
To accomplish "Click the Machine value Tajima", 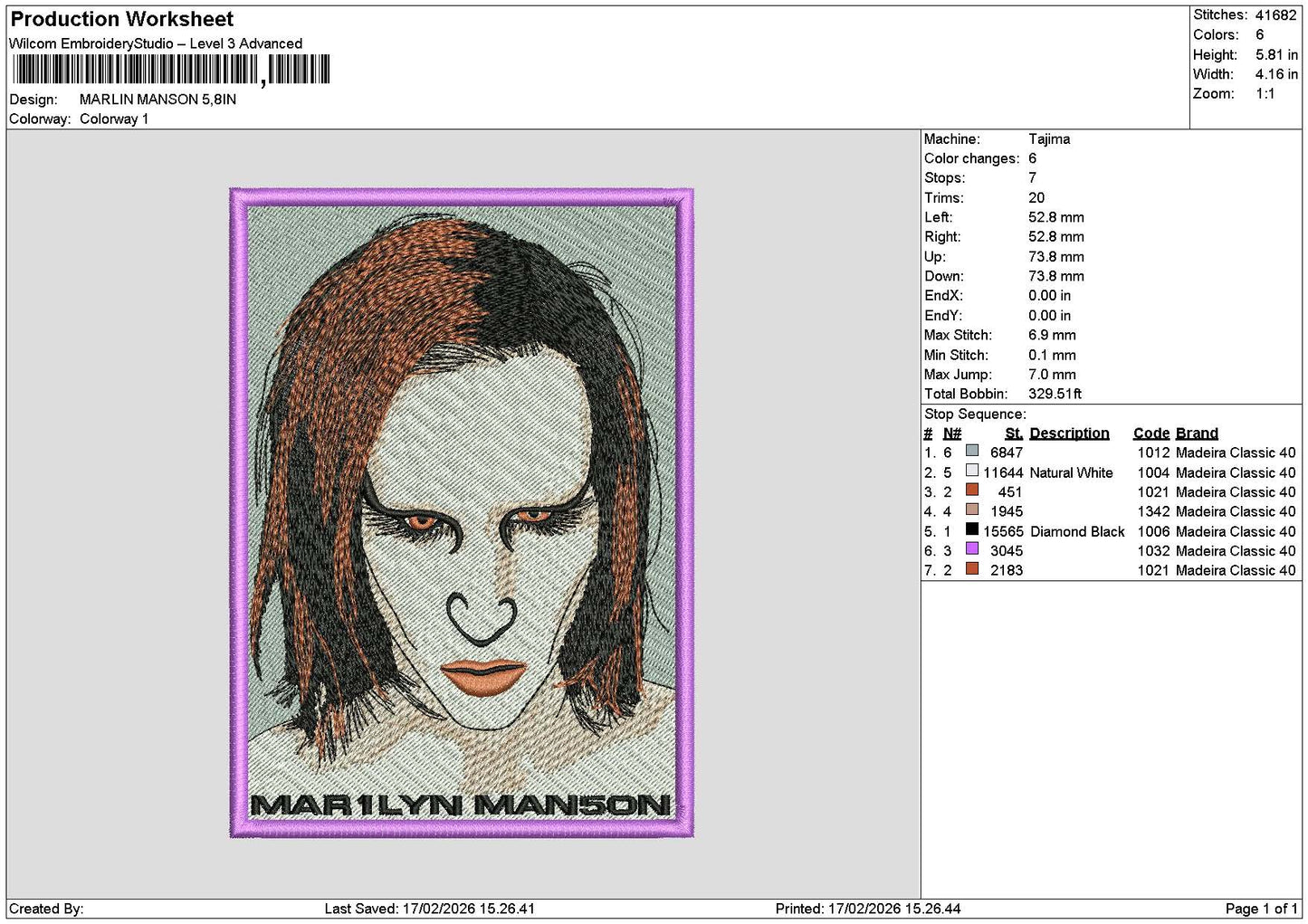I will (1049, 139).
